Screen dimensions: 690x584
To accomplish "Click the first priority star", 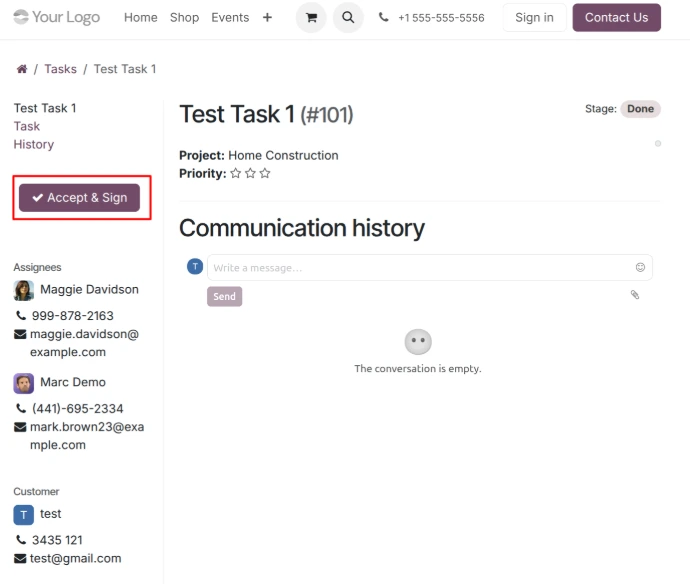I will (x=236, y=173).
